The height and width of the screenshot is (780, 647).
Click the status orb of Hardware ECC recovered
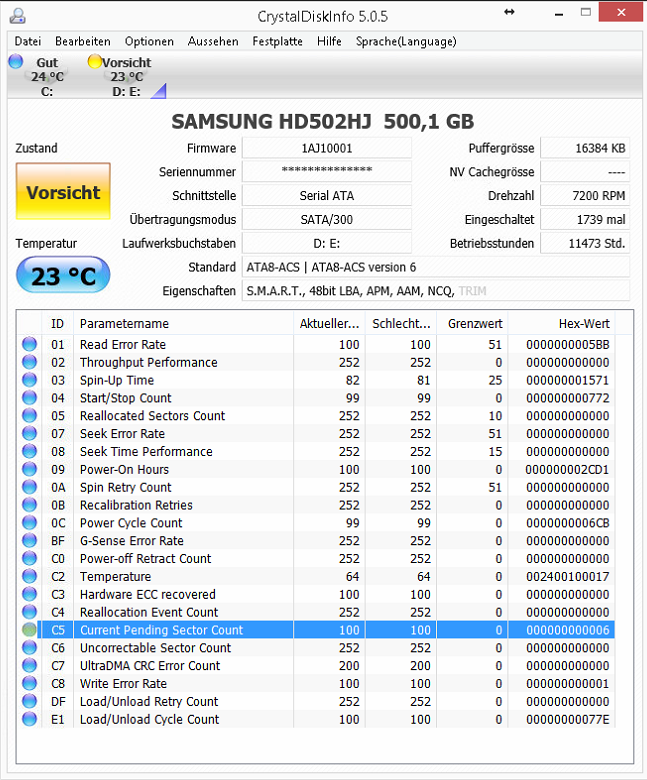pyautogui.click(x=29, y=594)
